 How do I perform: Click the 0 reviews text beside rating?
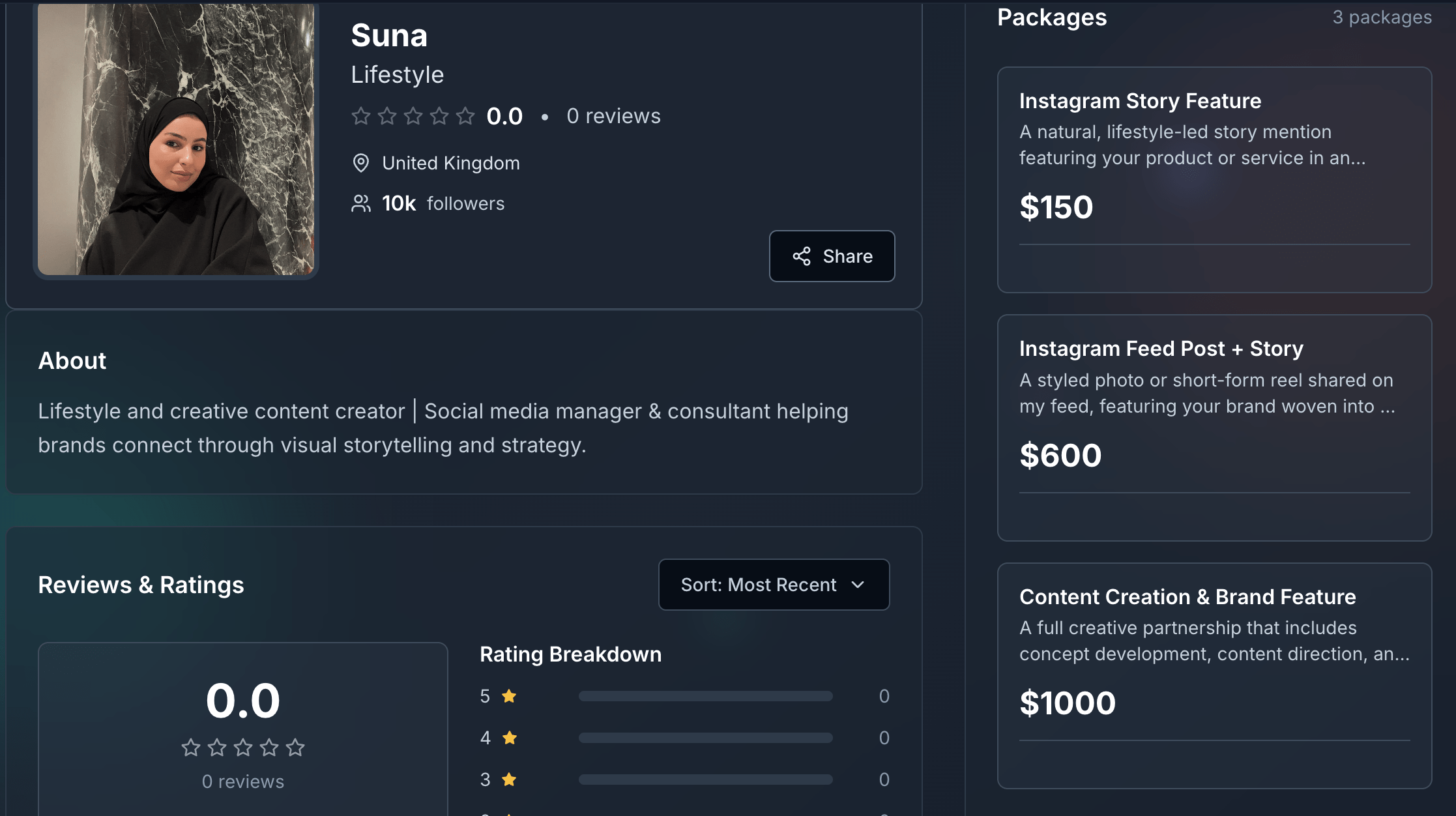click(x=613, y=116)
